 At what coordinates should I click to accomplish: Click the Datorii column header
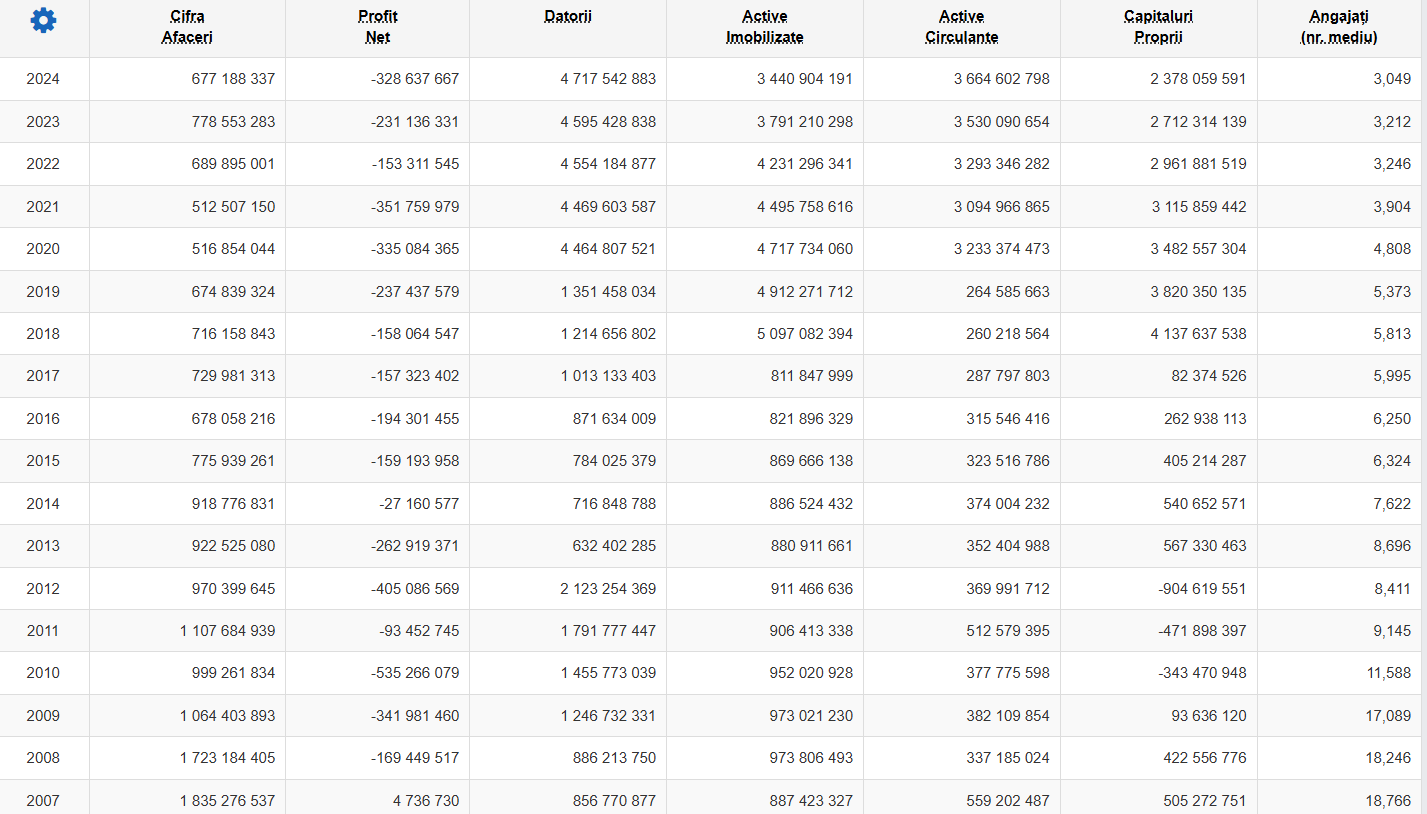[568, 17]
